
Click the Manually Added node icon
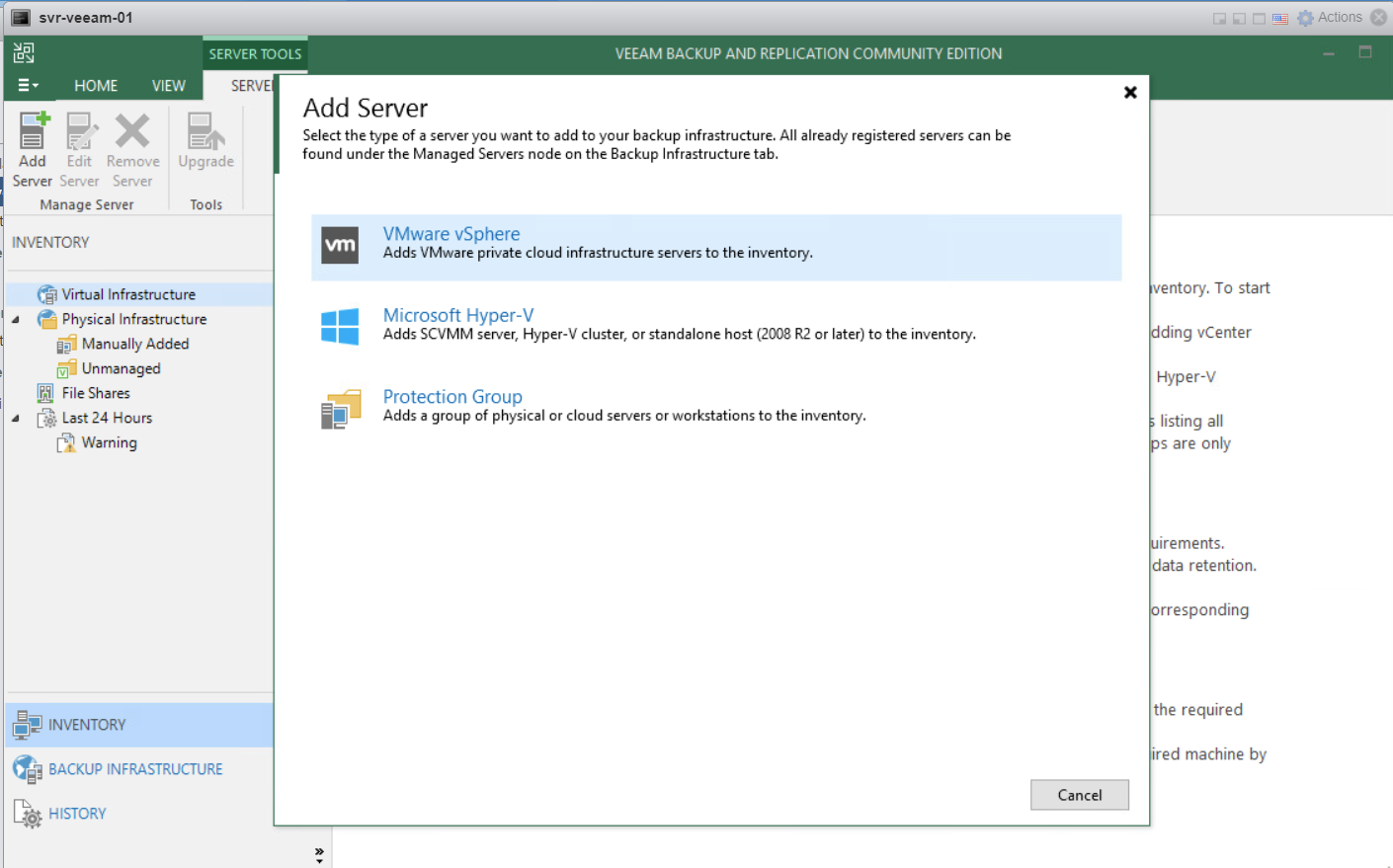coord(66,344)
